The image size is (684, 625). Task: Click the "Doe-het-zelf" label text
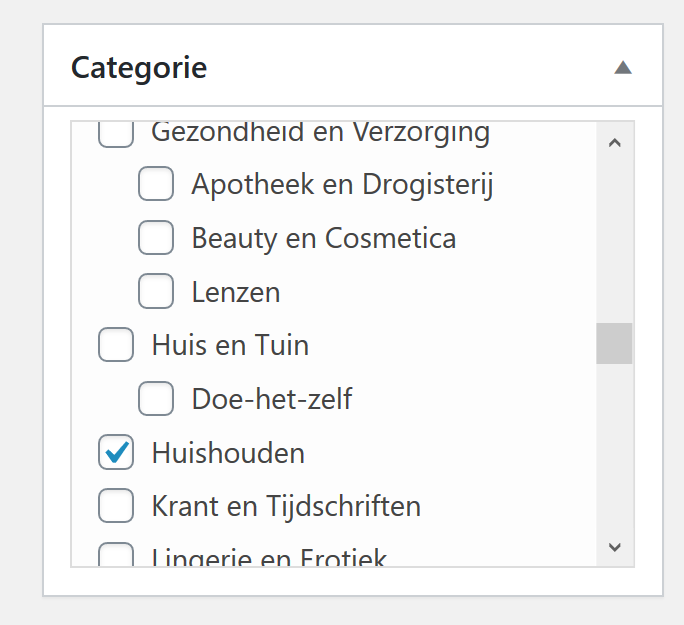[x=272, y=400]
